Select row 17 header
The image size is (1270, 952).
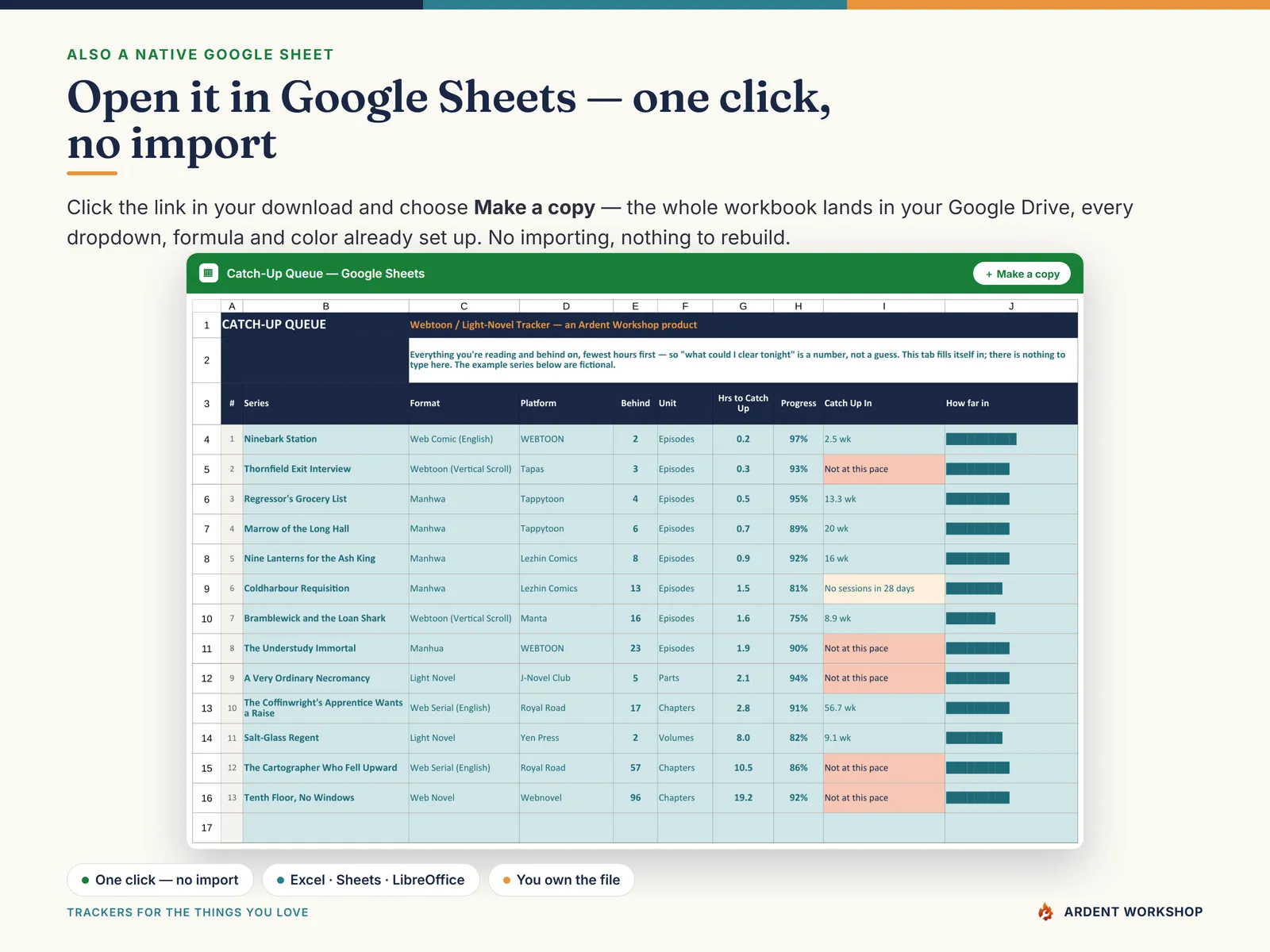(206, 827)
